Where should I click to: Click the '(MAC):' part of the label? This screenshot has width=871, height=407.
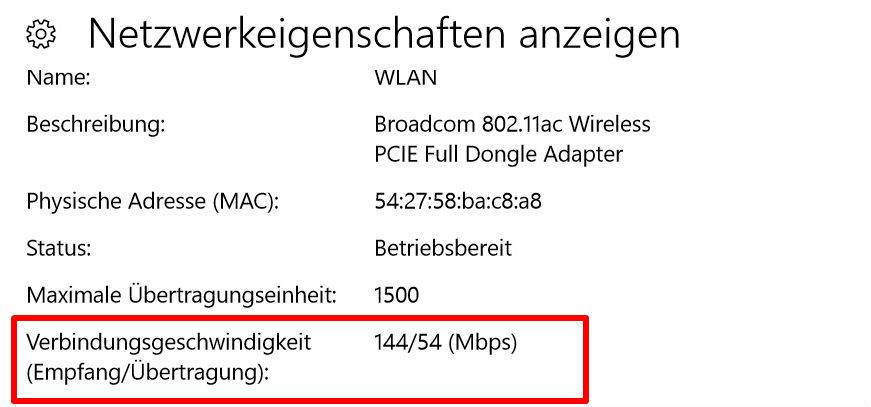coord(246,201)
